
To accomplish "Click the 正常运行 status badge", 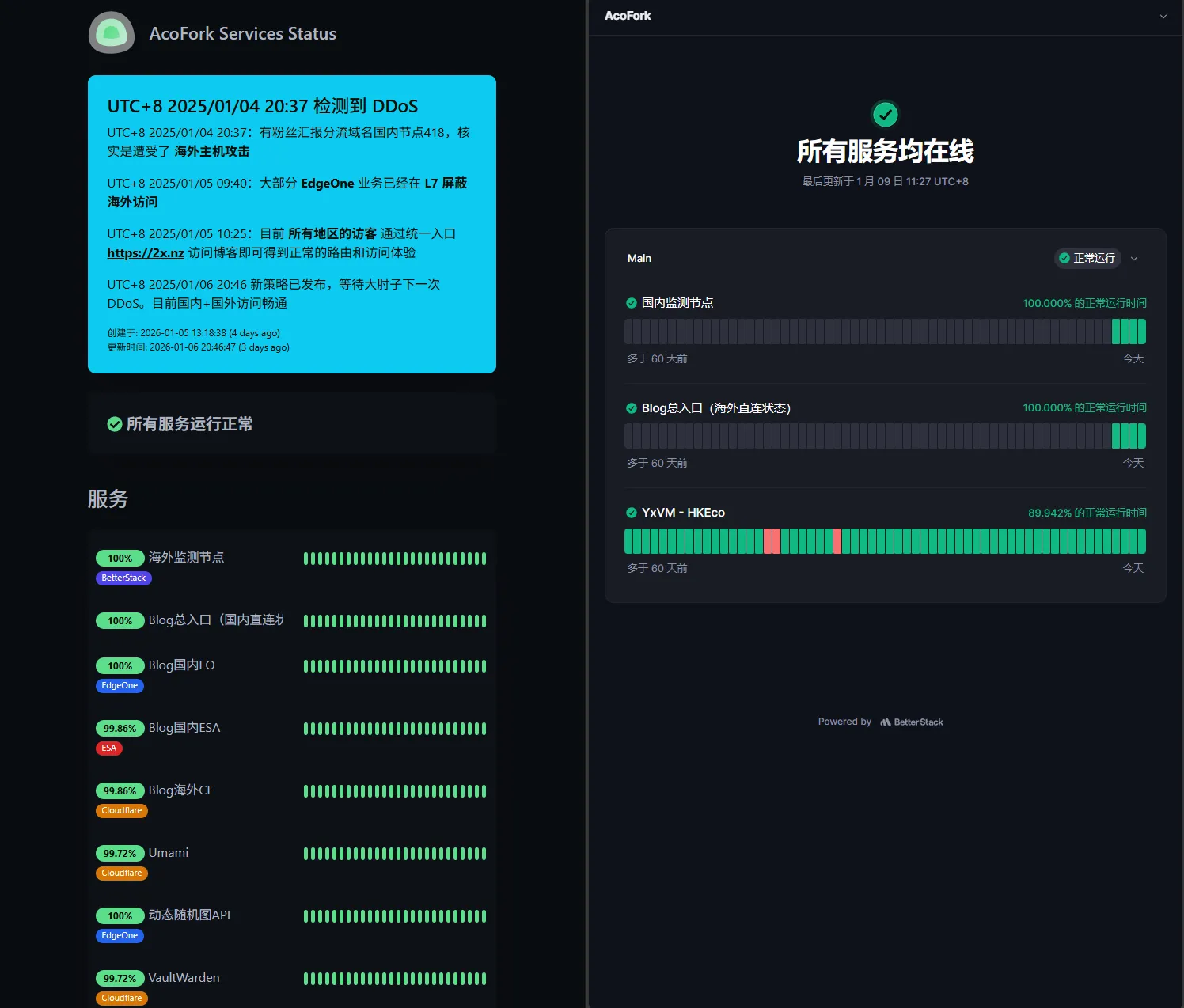I will tap(1087, 259).
